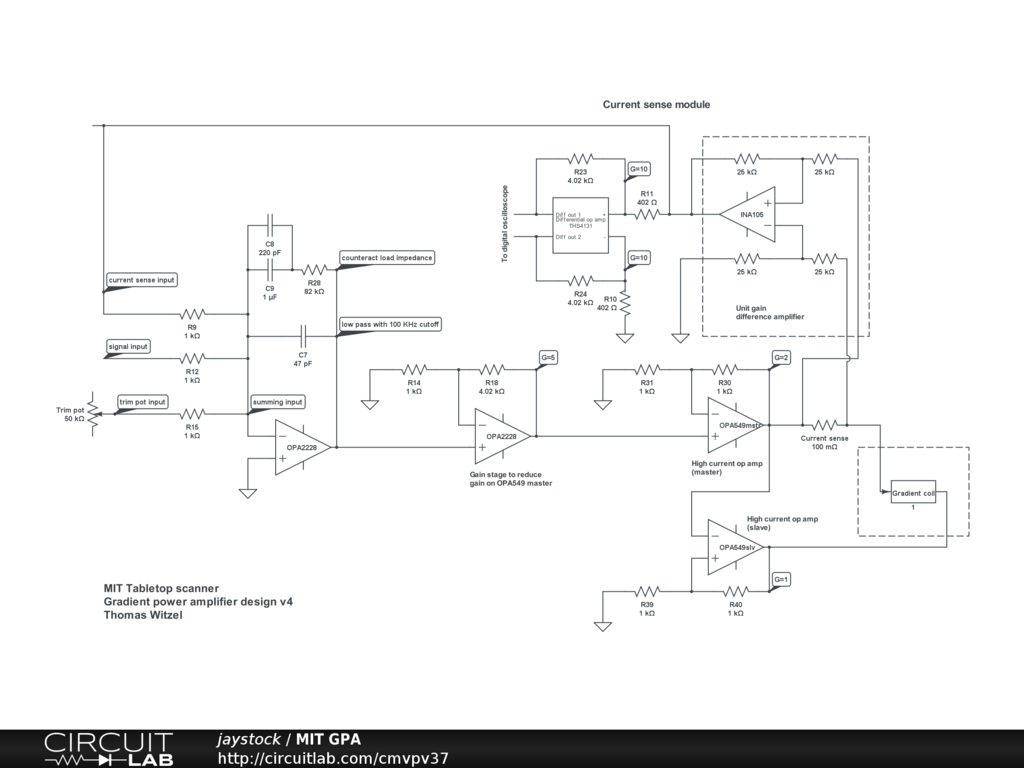Click the 'signal input' label tag
The width and height of the screenshot is (1024, 768).
pyautogui.click(x=128, y=346)
